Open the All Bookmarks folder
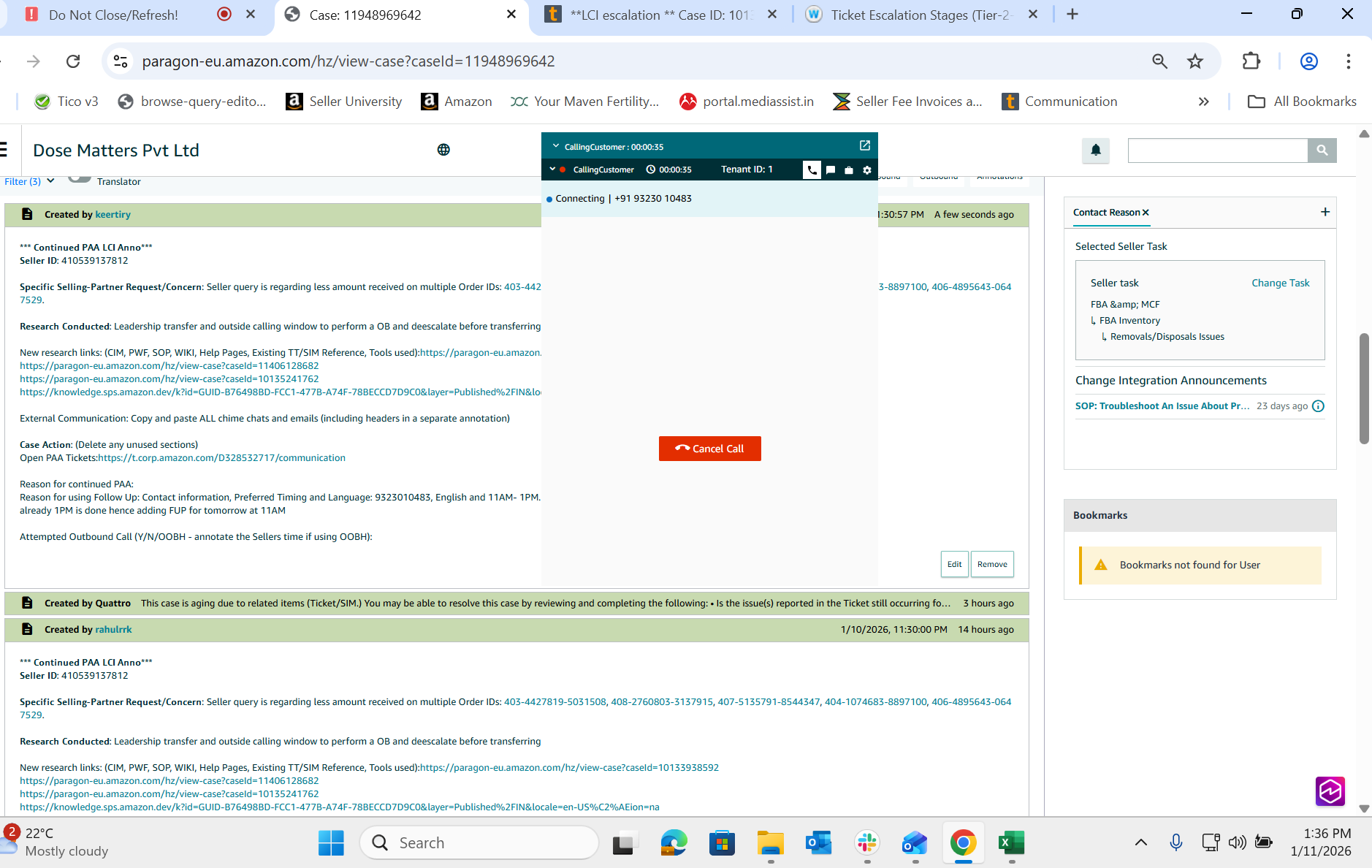 (x=1302, y=102)
